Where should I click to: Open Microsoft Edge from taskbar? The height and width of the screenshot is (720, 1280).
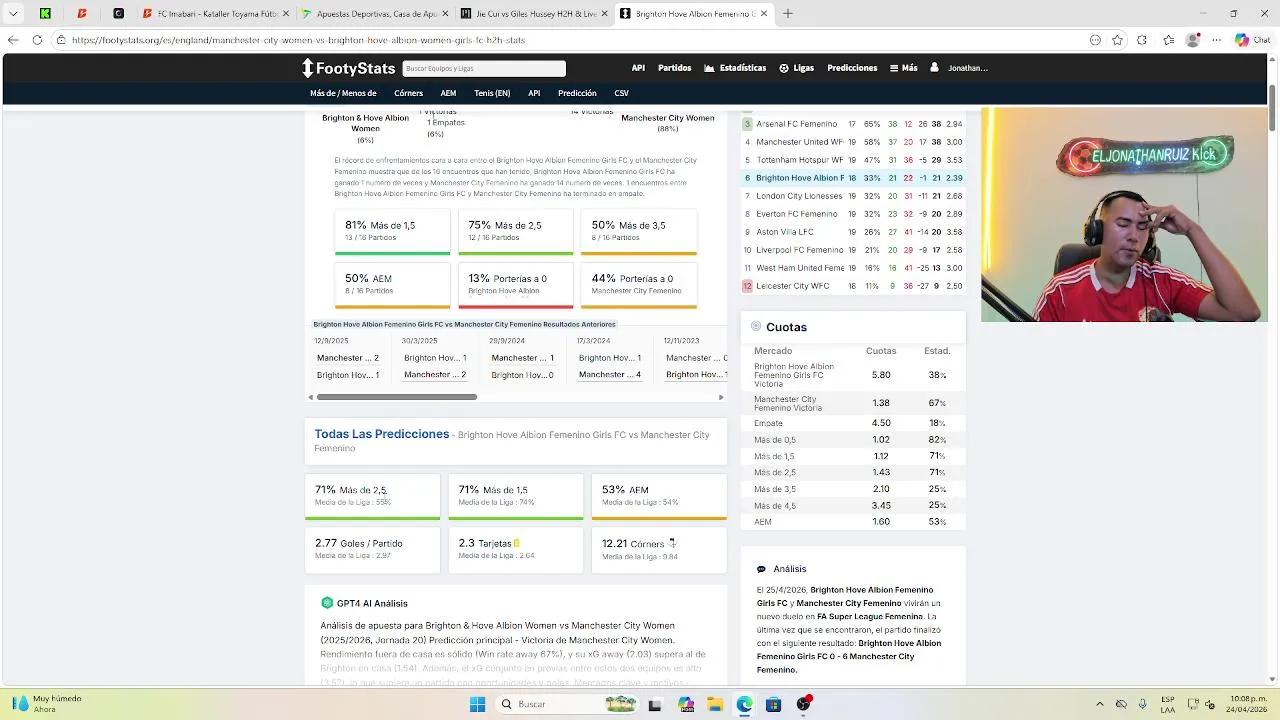point(744,704)
